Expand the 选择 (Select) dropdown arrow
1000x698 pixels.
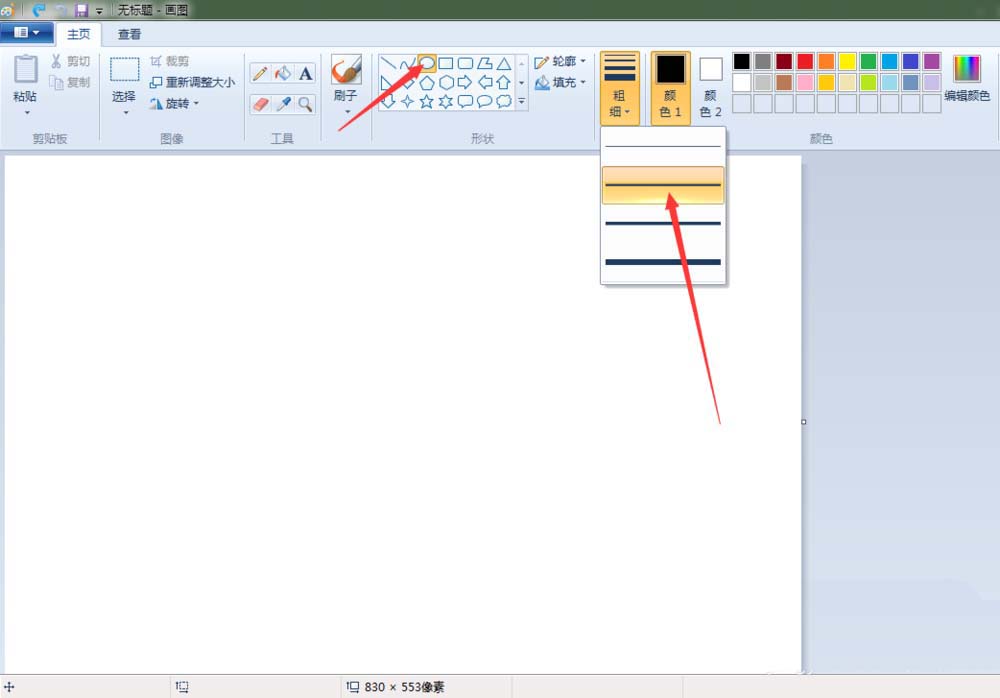coord(126,113)
